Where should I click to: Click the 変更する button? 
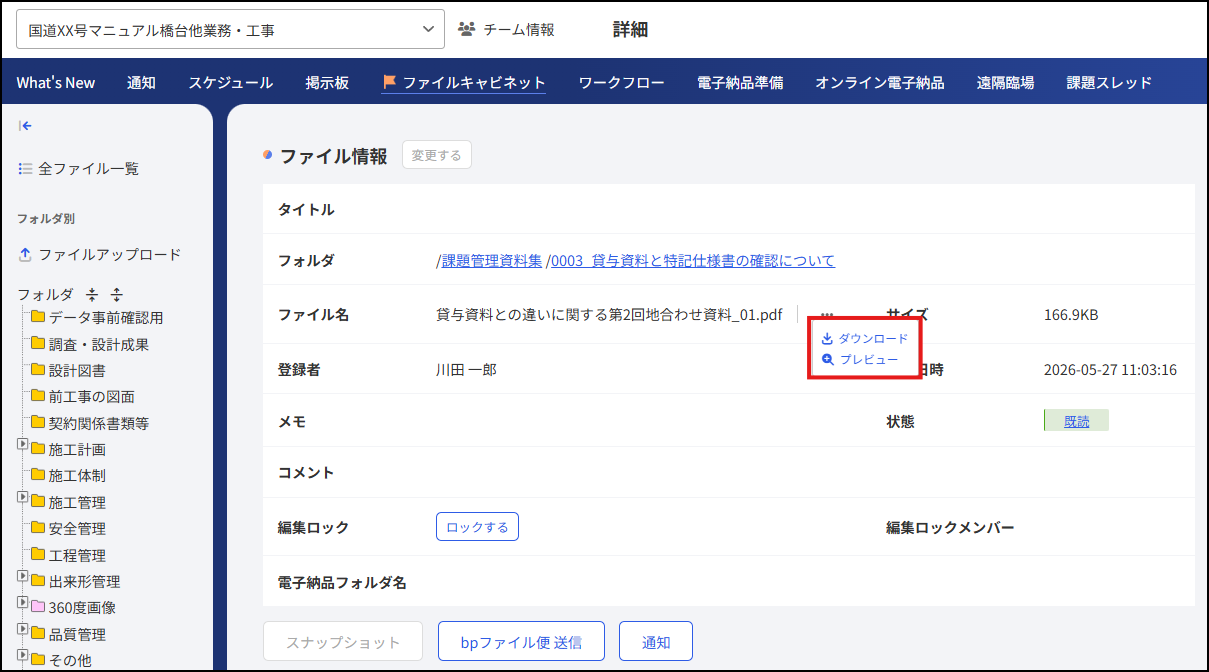click(x=437, y=155)
